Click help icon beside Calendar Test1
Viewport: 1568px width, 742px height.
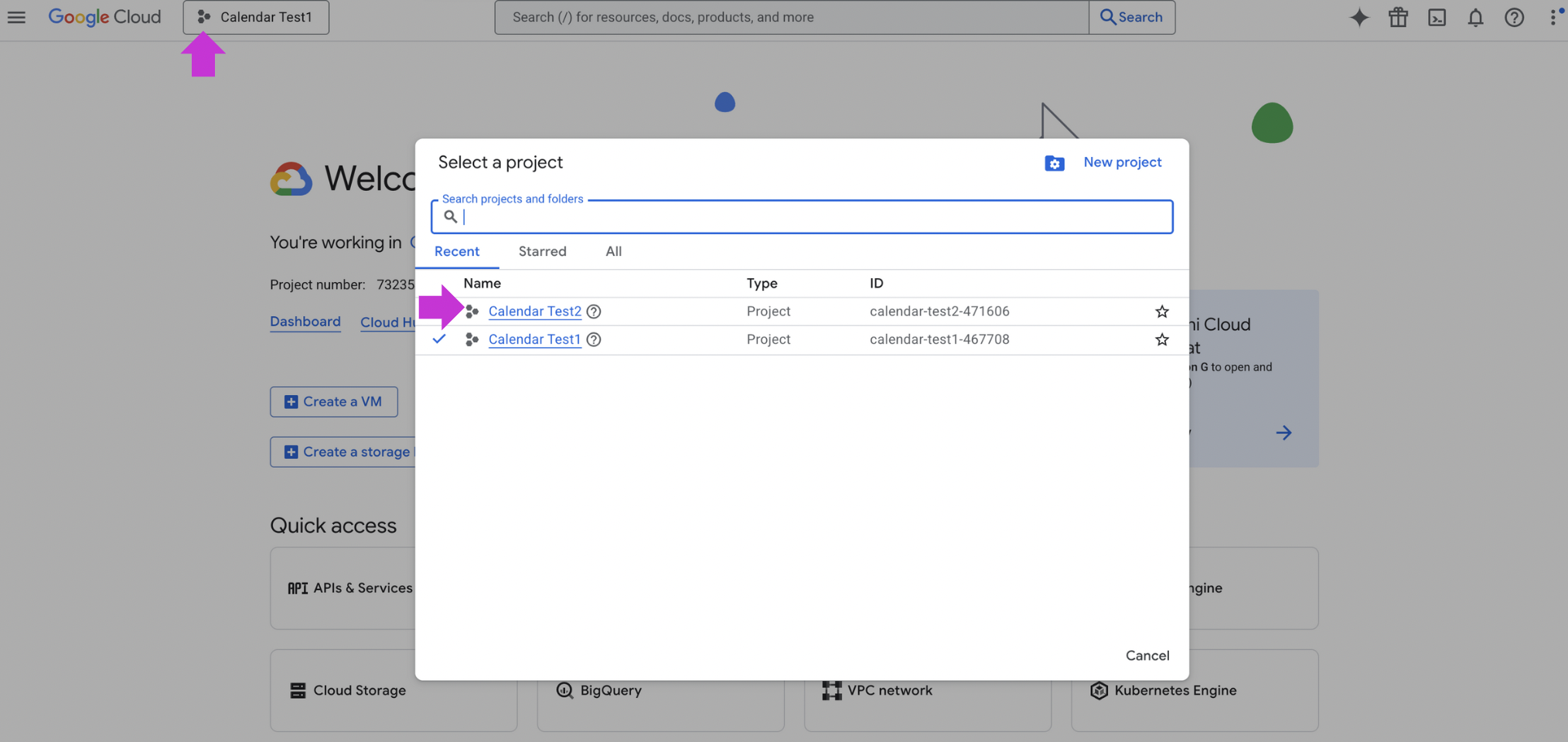tap(594, 339)
